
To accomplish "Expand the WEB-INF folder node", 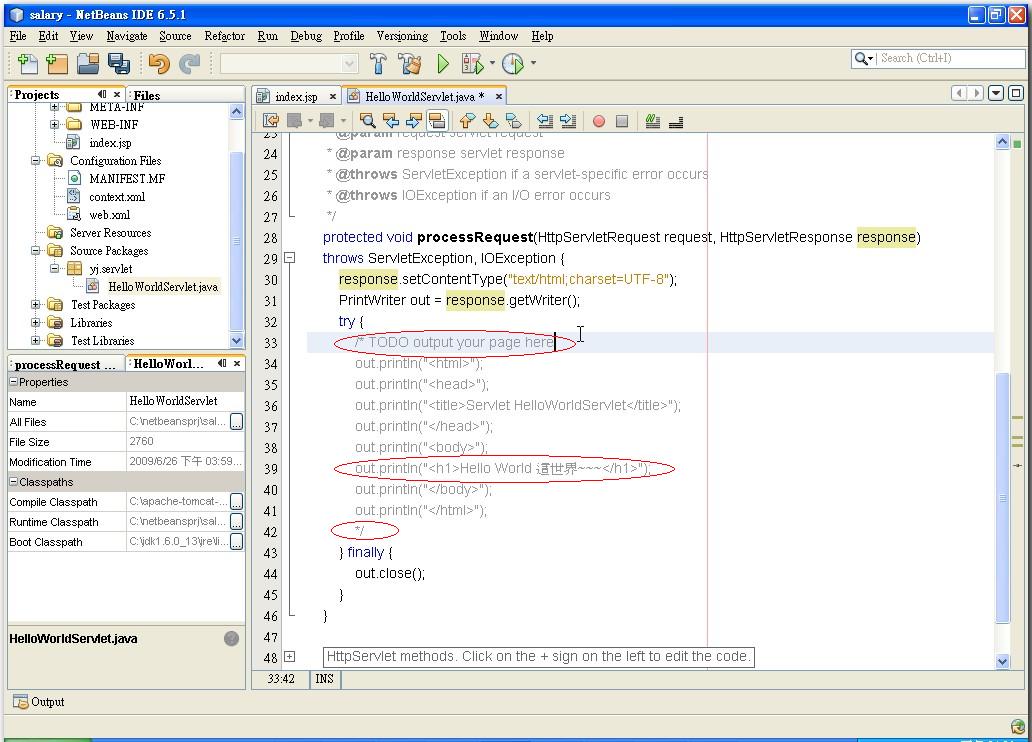I will [x=55, y=124].
